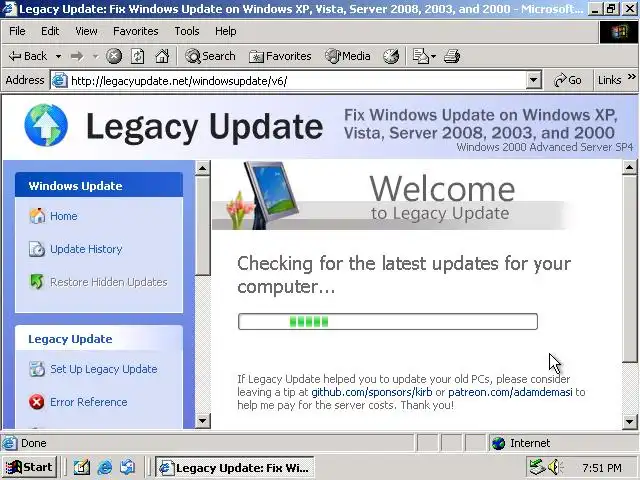Click the Go button next to address
The width and height of the screenshot is (640, 480).
pyautogui.click(x=568, y=80)
